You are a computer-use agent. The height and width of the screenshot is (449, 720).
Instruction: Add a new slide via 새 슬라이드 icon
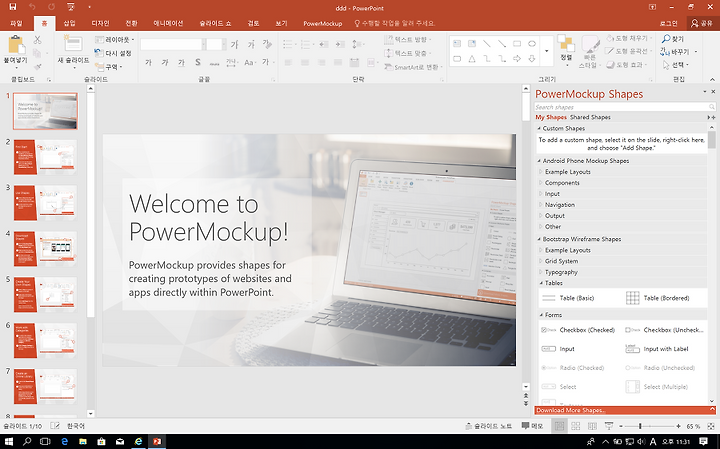coord(73,44)
